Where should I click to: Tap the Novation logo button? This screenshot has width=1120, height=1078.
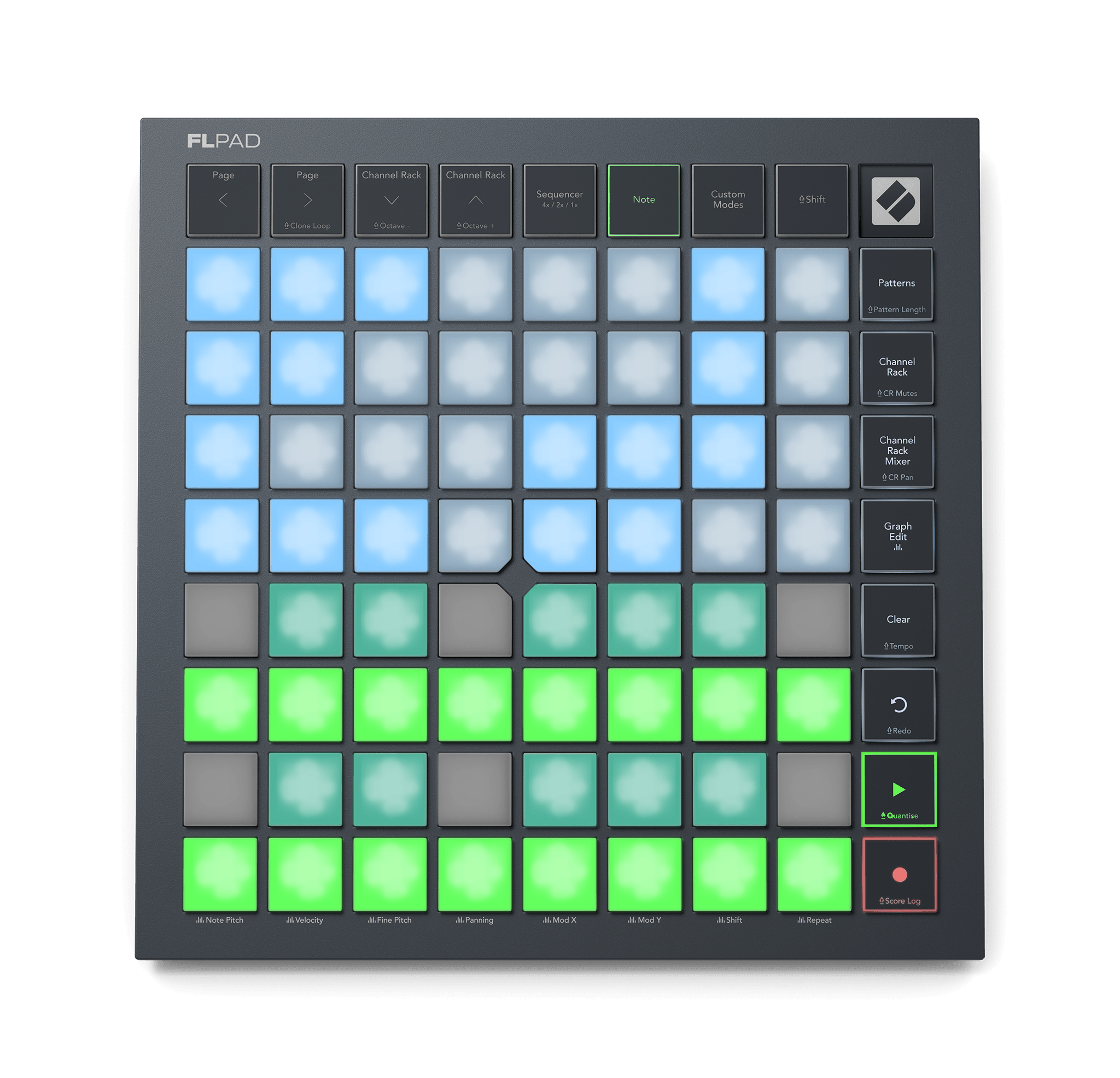tap(896, 201)
